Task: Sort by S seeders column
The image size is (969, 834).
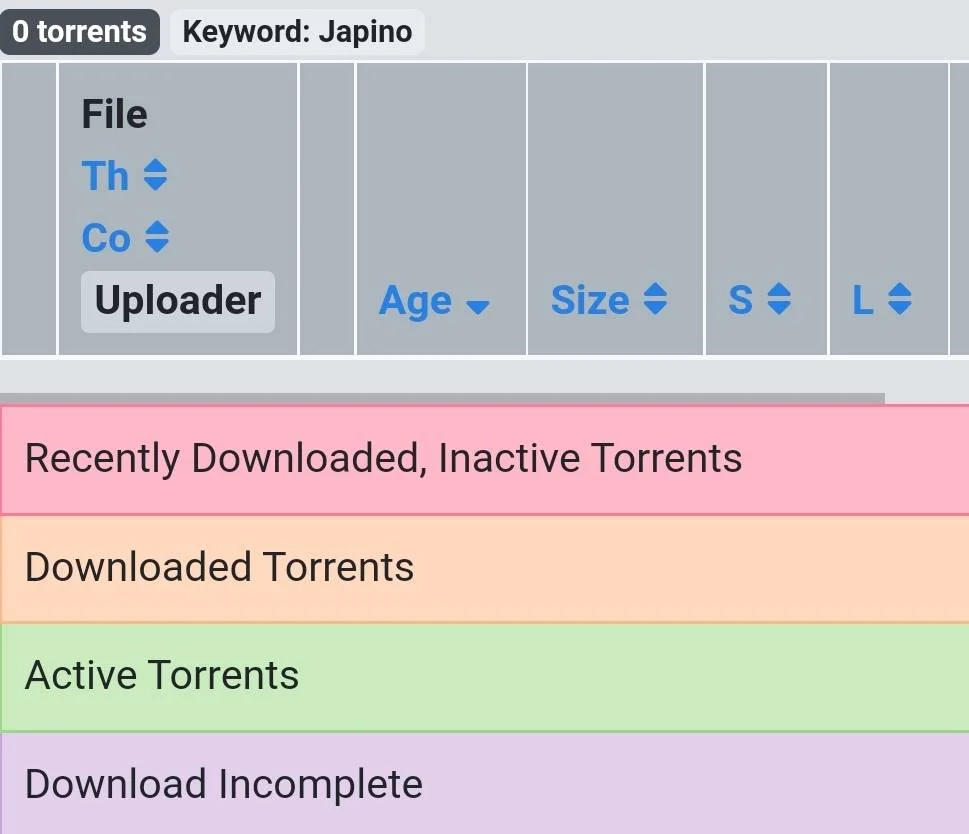Action: [x=760, y=300]
